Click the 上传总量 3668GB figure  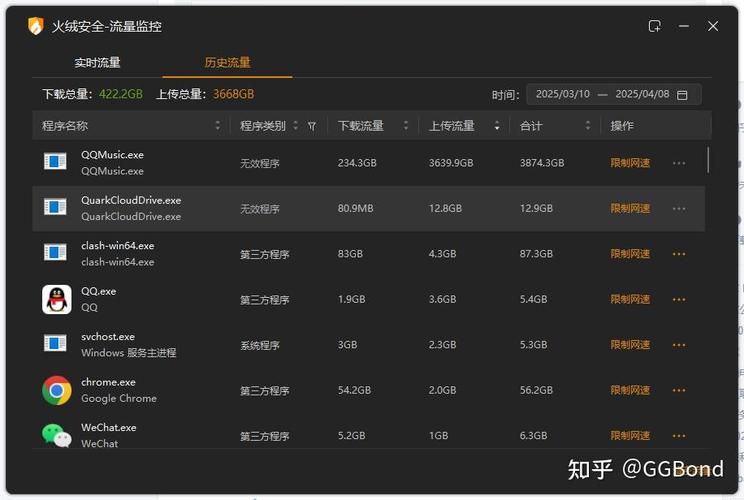233,94
